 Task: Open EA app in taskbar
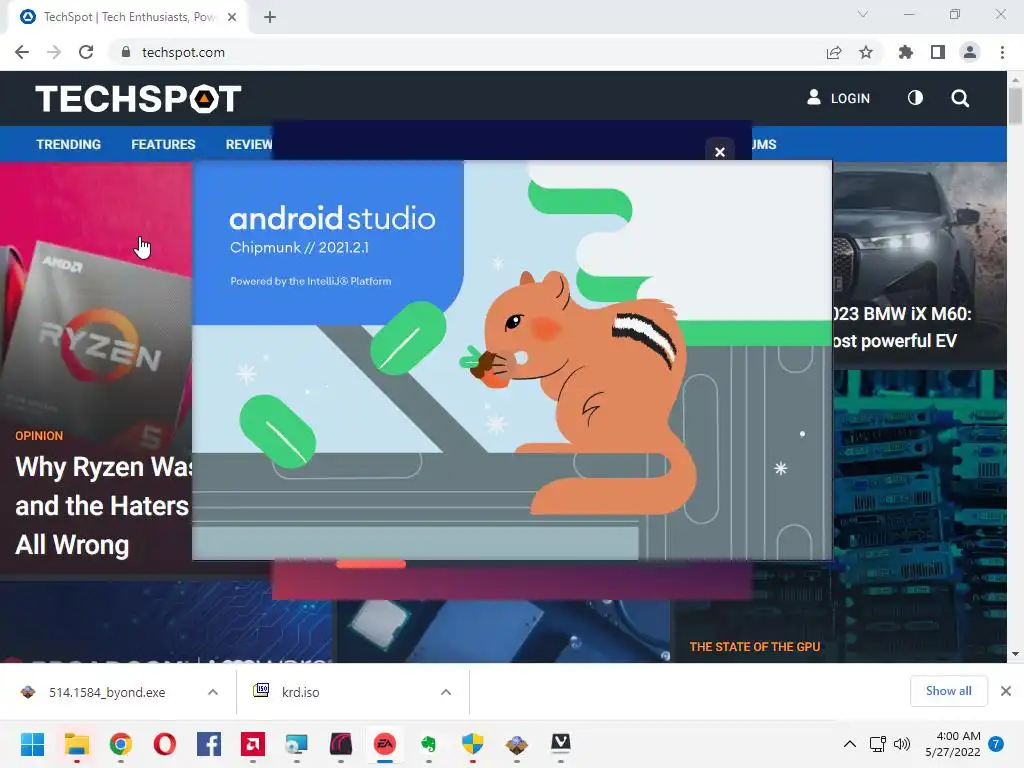click(x=385, y=744)
